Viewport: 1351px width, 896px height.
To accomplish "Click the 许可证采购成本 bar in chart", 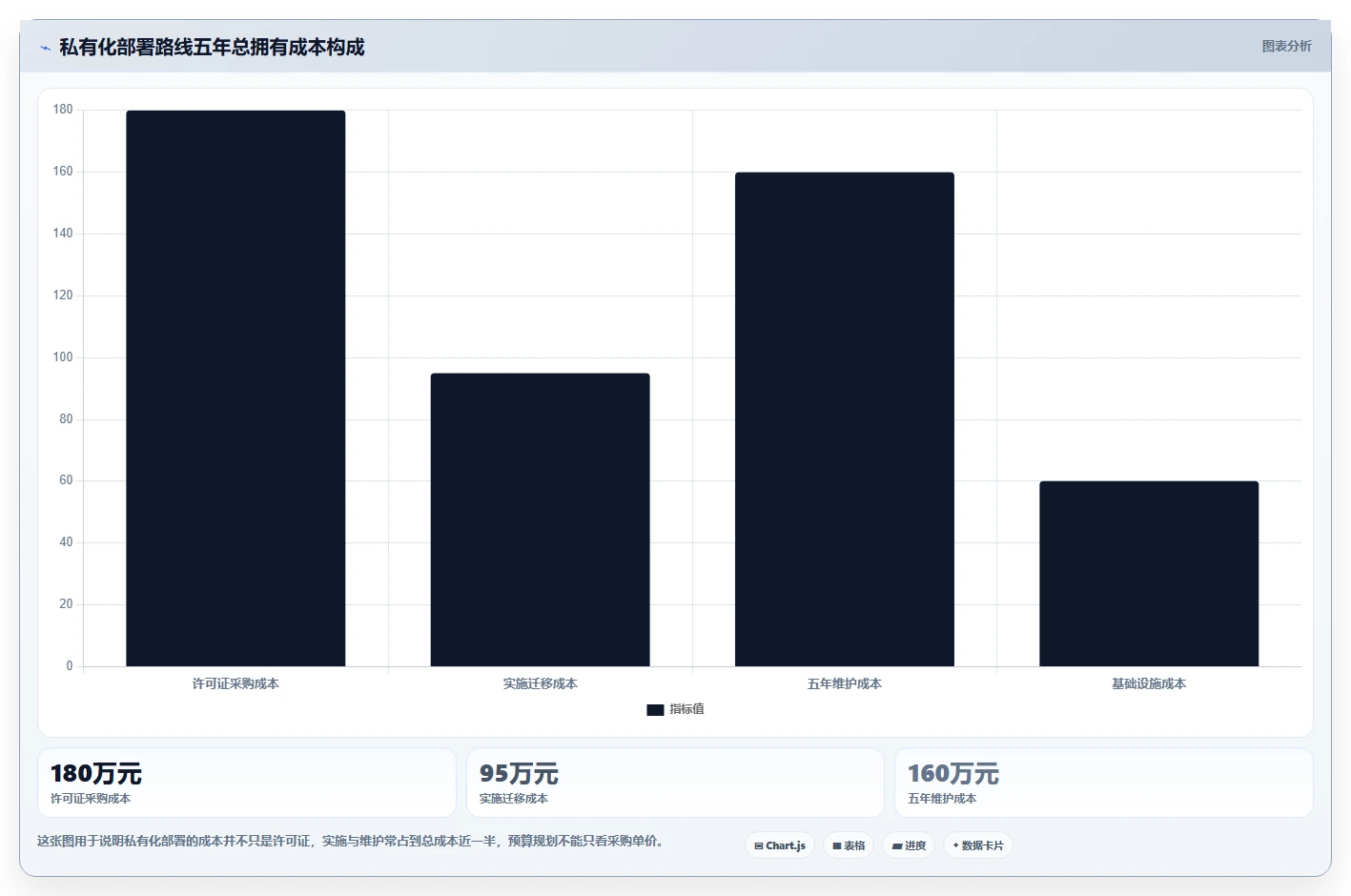I will pos(235,388).
